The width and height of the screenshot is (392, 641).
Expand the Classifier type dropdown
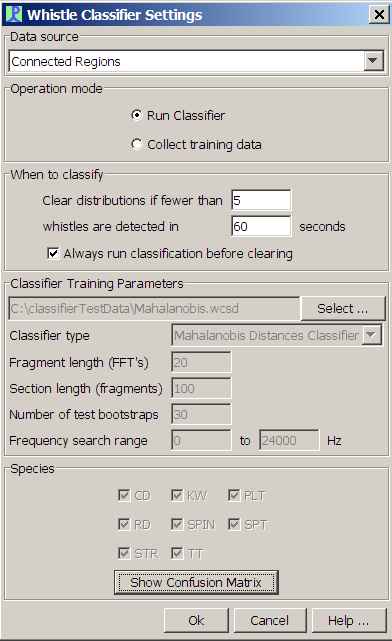coord(372,335)
